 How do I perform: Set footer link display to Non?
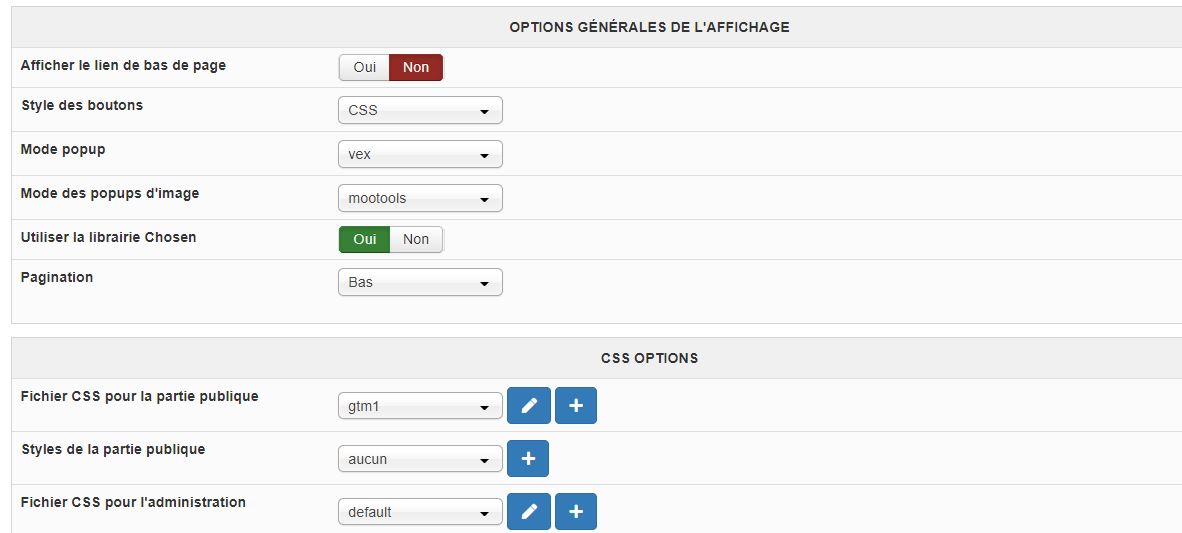pyautogui.click(x=416, y=67)
